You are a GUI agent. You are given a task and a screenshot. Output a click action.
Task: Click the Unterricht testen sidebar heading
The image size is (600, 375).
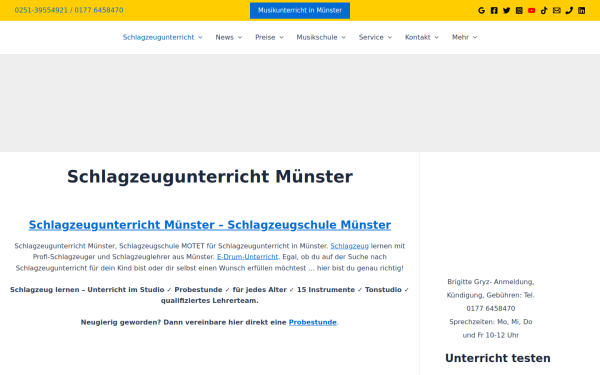[497, 358]
